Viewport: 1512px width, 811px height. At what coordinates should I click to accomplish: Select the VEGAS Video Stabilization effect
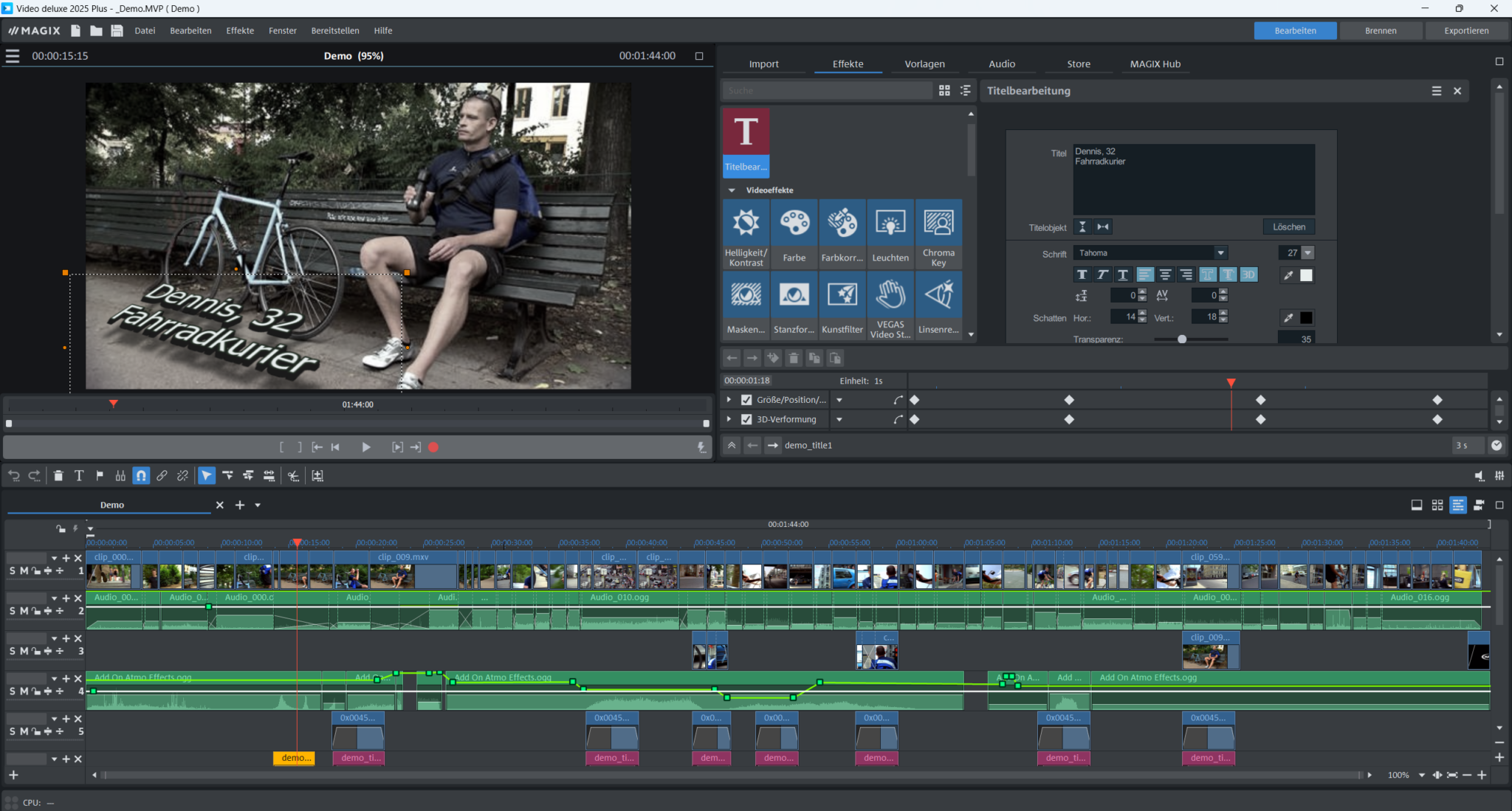pyautogui.click(x=890, y=303)
